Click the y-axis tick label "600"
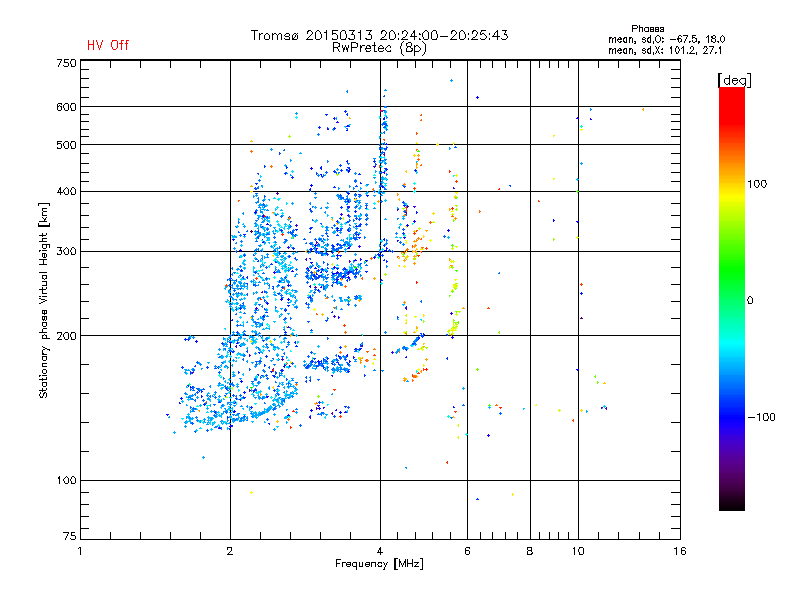800x600 pixels. coord(66,107)
